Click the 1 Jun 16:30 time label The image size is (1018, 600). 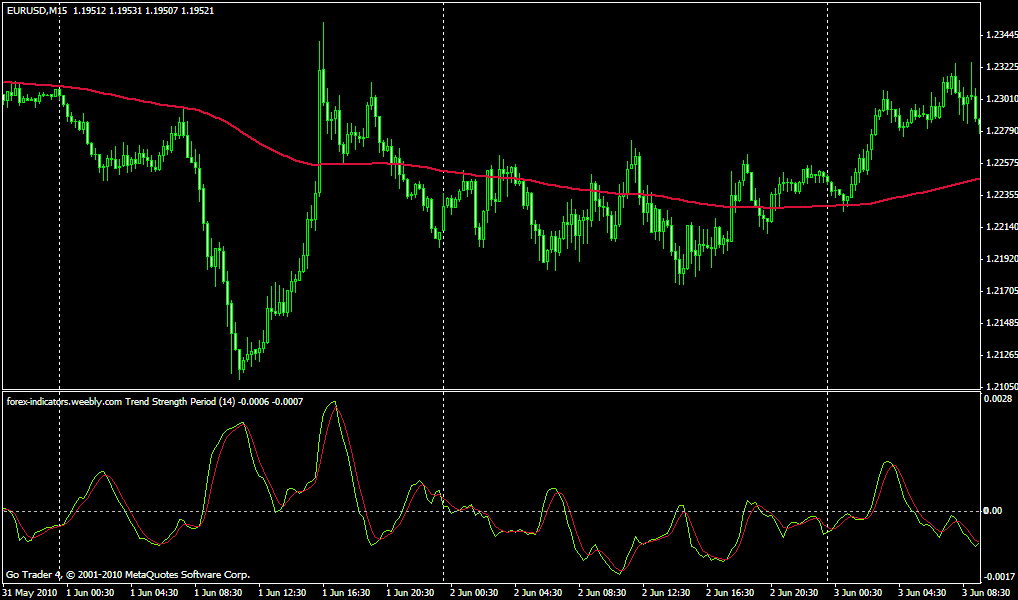[x=346, y=592]
